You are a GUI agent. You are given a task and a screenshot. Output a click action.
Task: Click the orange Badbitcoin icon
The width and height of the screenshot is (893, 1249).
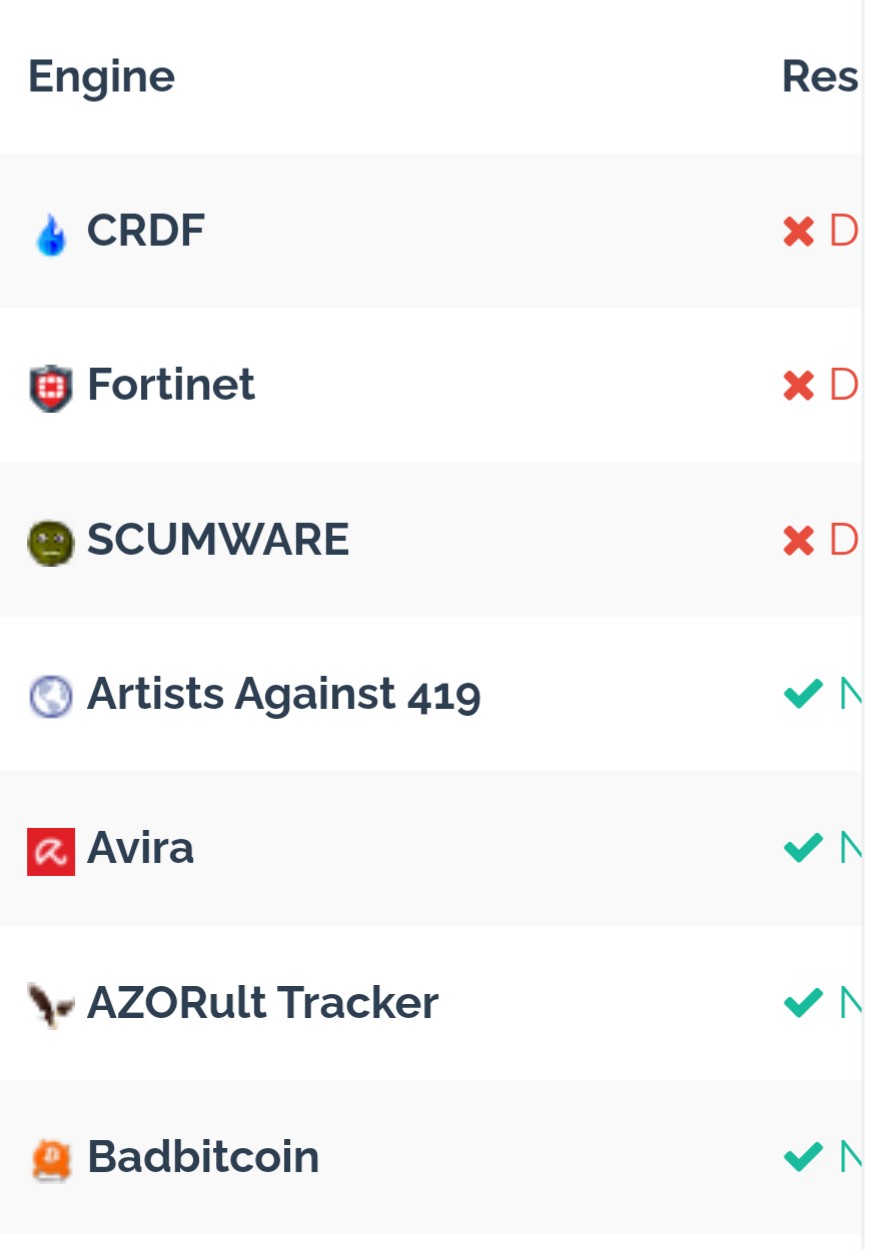[51, 1159]
